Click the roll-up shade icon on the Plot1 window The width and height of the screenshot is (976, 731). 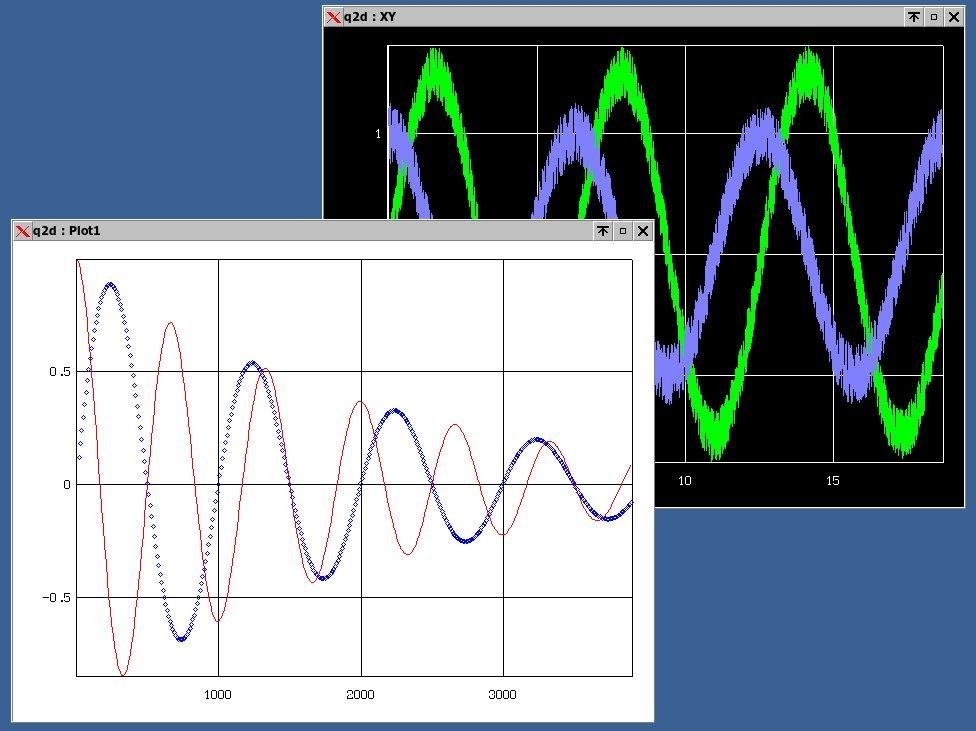(602, 231)
